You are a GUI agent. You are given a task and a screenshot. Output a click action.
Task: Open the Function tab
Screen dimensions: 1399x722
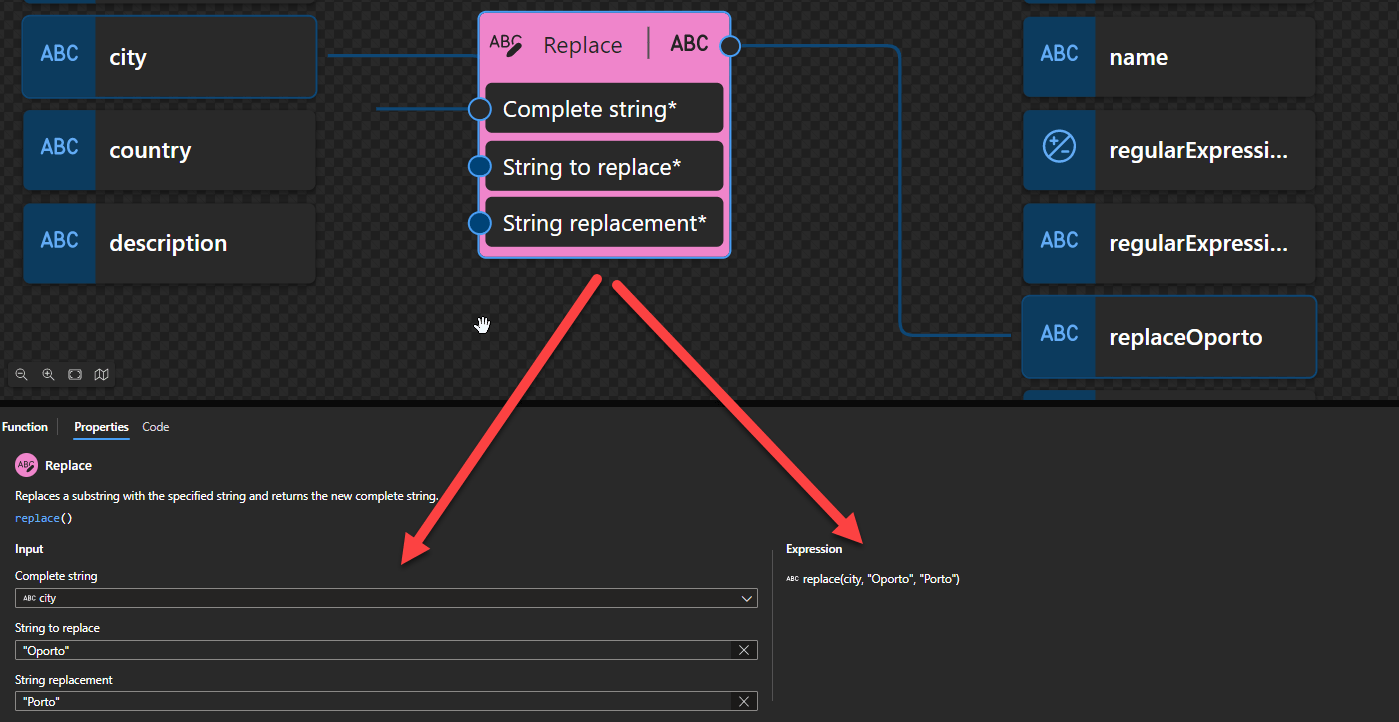[x=24, y=426]
